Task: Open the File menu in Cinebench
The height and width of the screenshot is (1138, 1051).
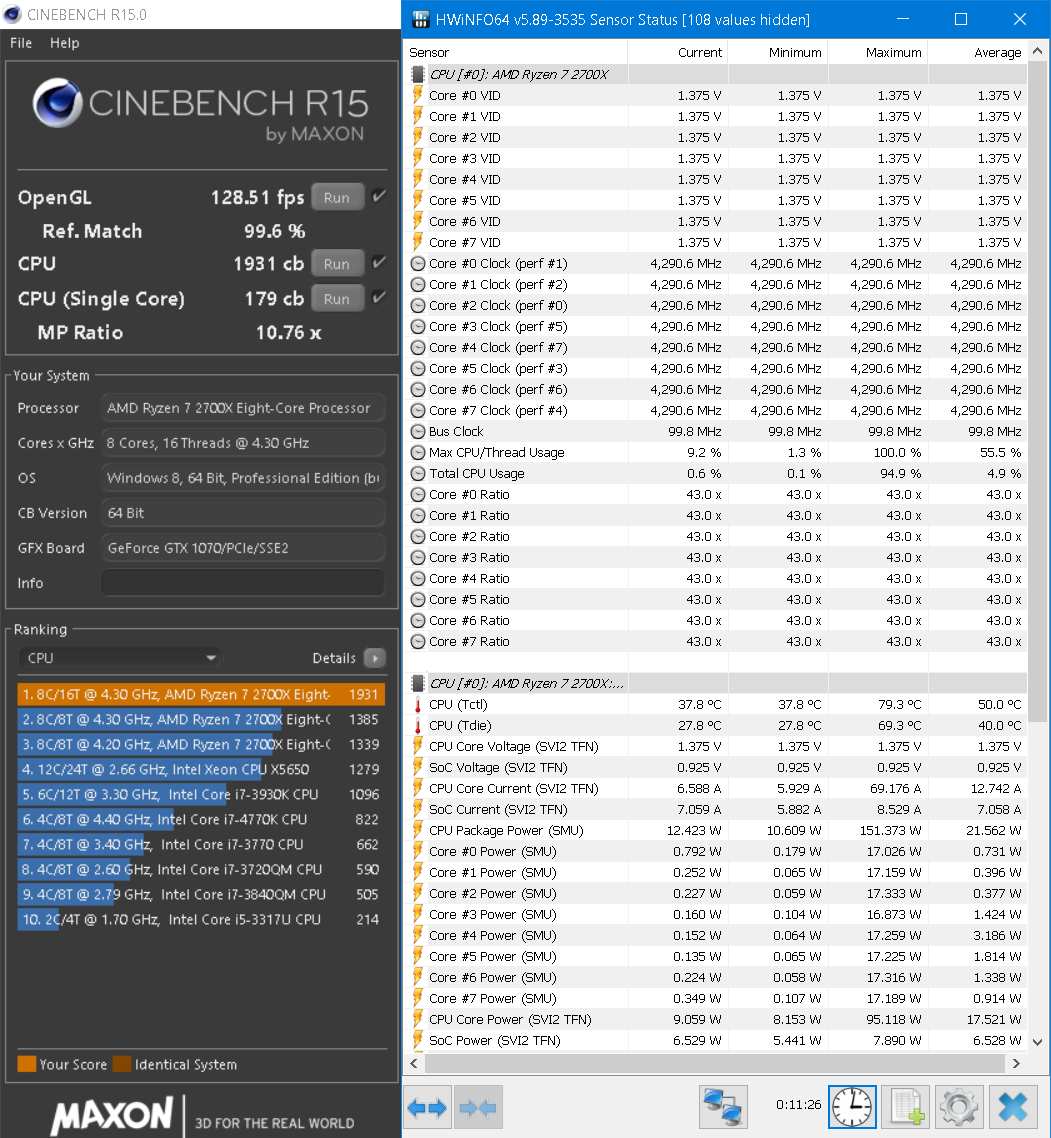Action: pos(21,43)
